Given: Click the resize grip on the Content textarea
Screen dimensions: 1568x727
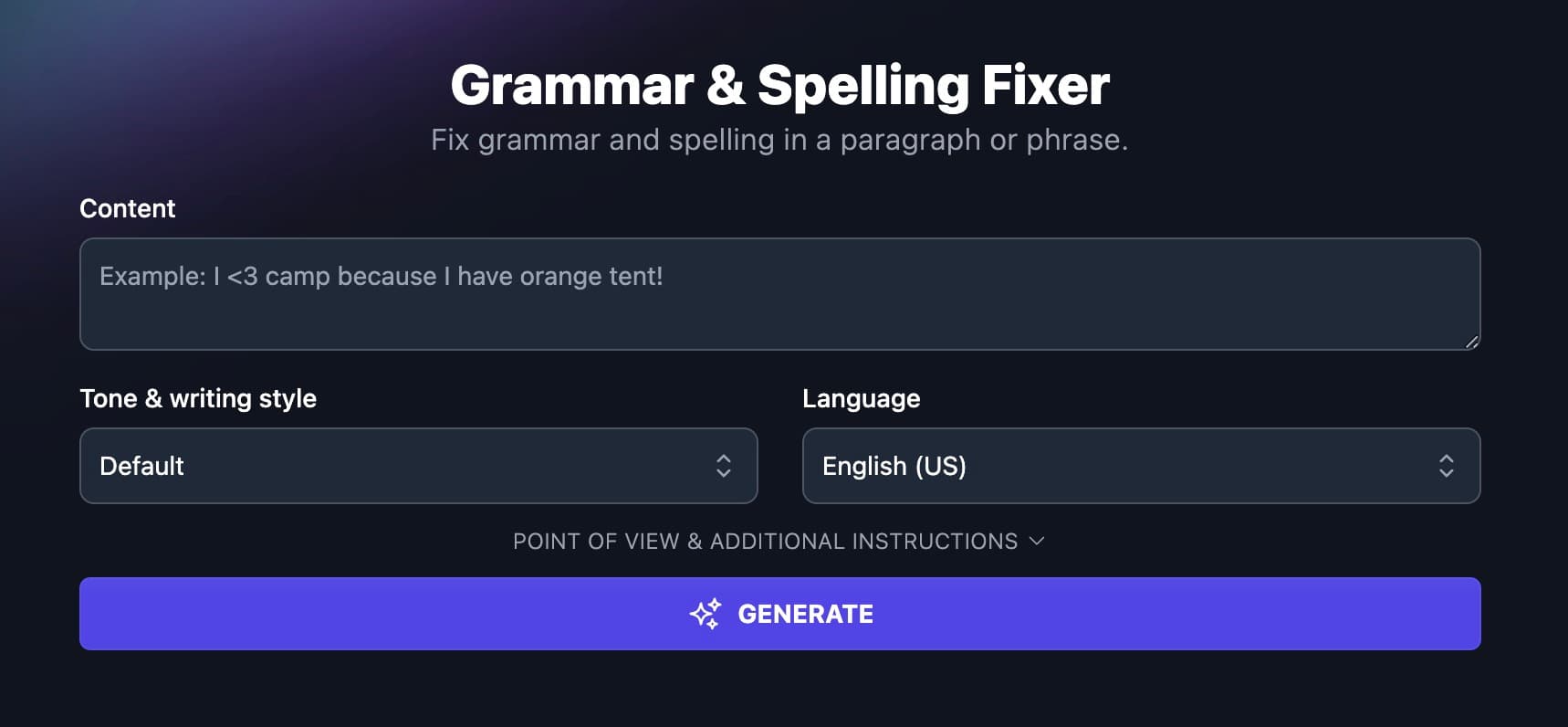Looking at the screenshot, I should [1470, 342].
